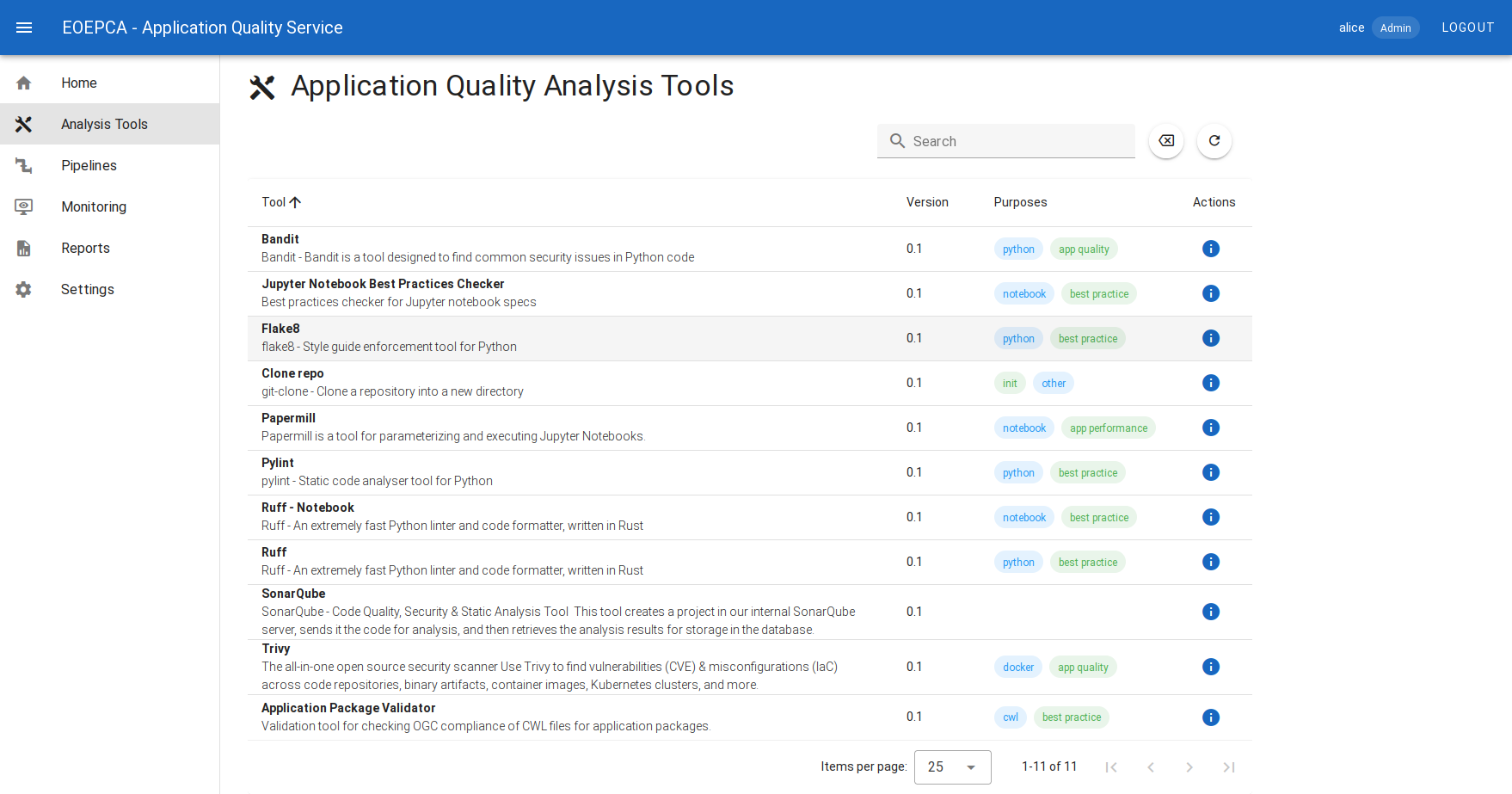Click the app performance tag for Papermill
Viewport: 1512px width, 794px height.
[1109, 428]
